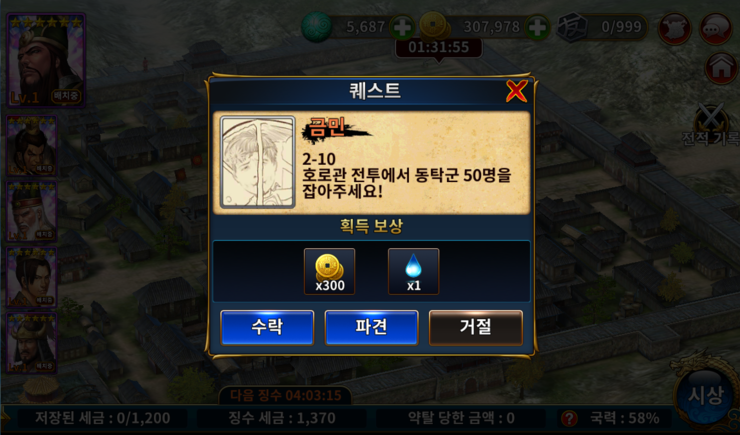Open the red map scroll icon

(674, 28)
